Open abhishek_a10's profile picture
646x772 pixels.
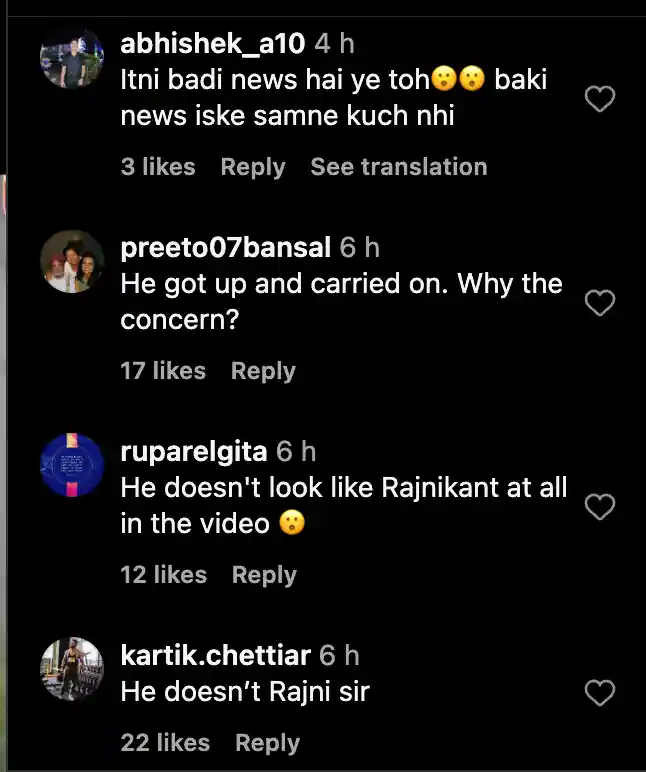72,59
